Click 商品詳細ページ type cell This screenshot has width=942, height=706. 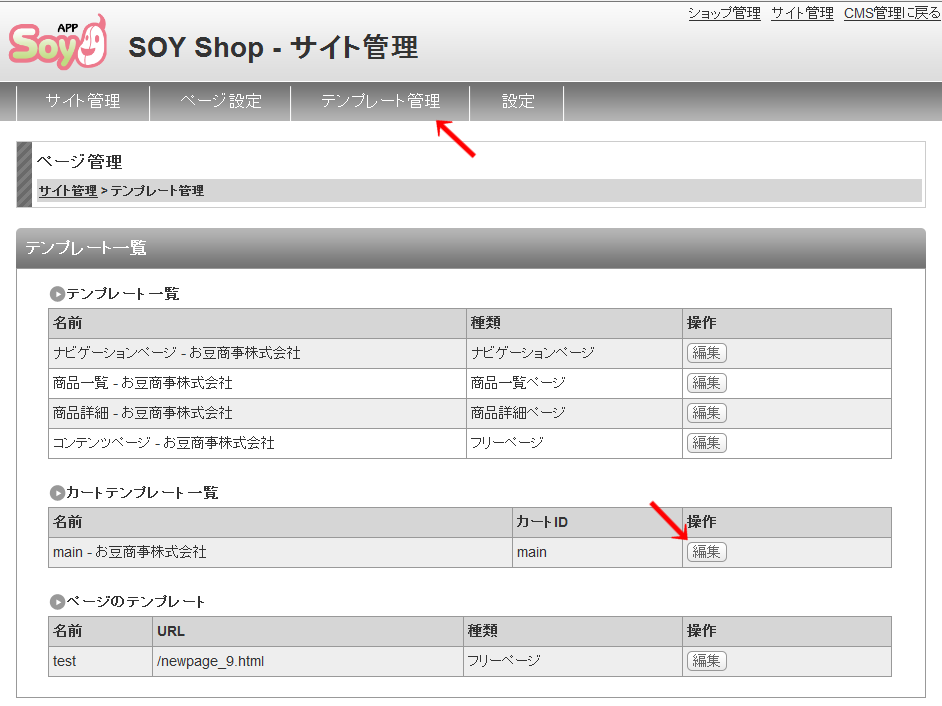[574, 413]
